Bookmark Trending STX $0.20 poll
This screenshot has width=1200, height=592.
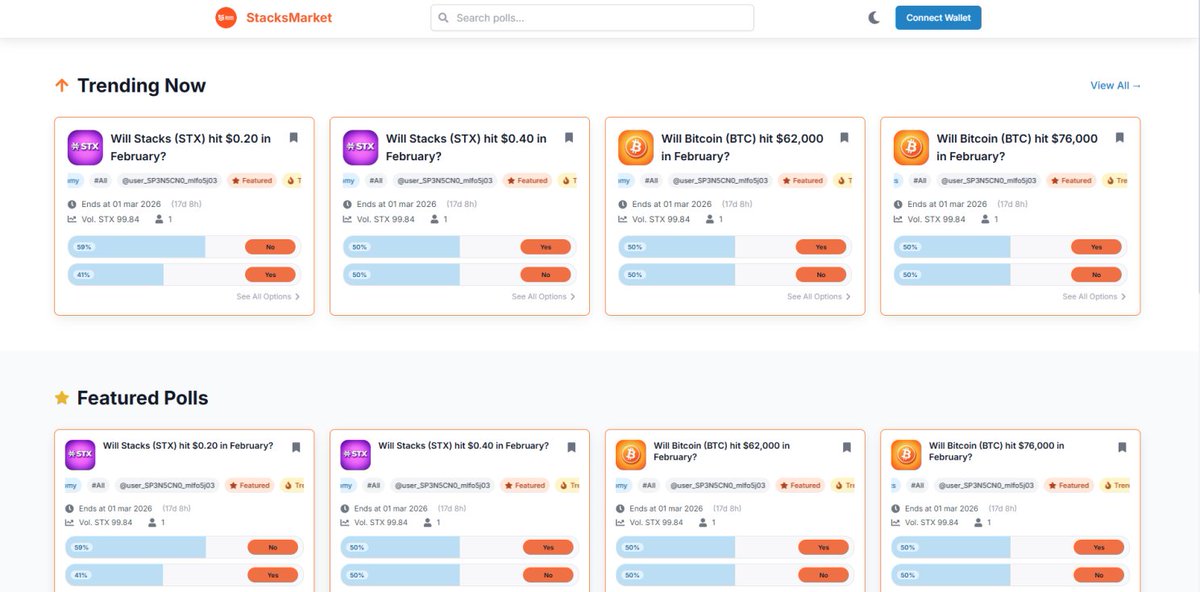(x=294, y=138)
